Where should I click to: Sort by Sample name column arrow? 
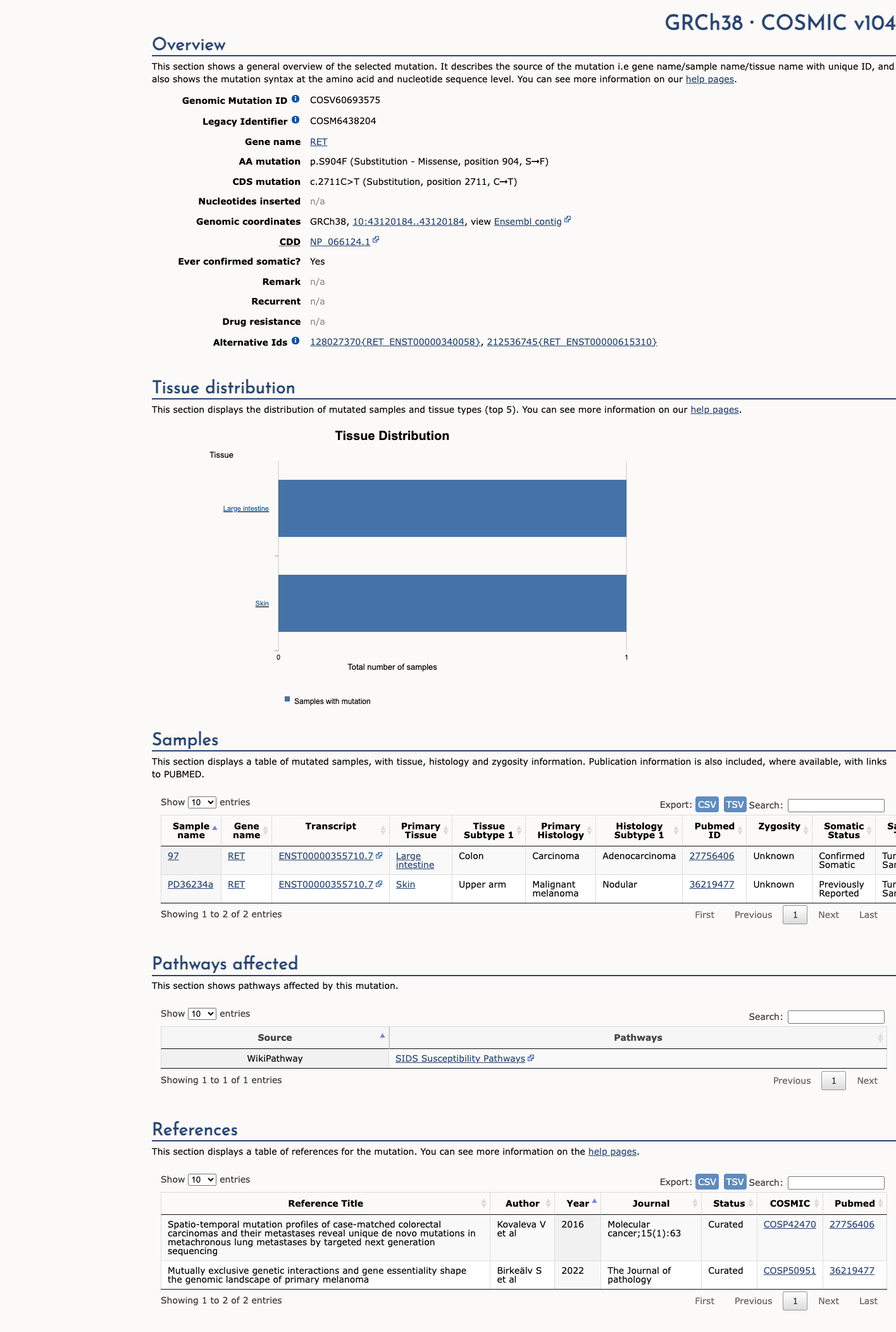coord(215,828)
